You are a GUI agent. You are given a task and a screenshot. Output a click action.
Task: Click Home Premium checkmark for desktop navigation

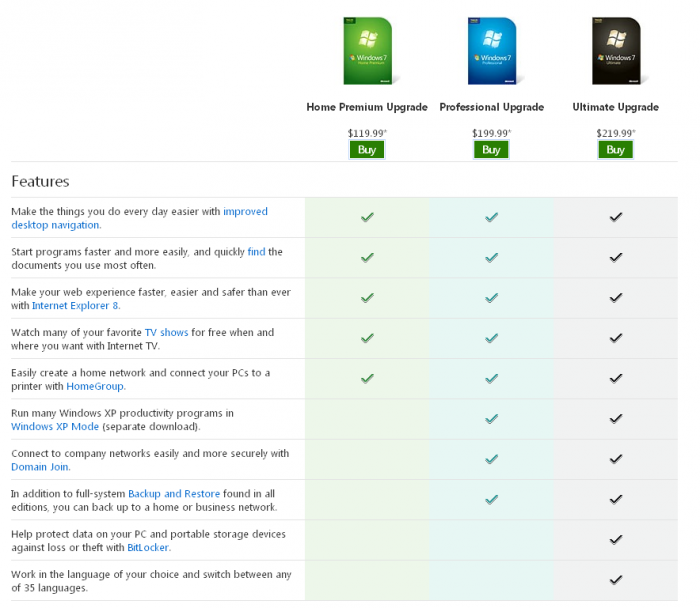(367, 217)
